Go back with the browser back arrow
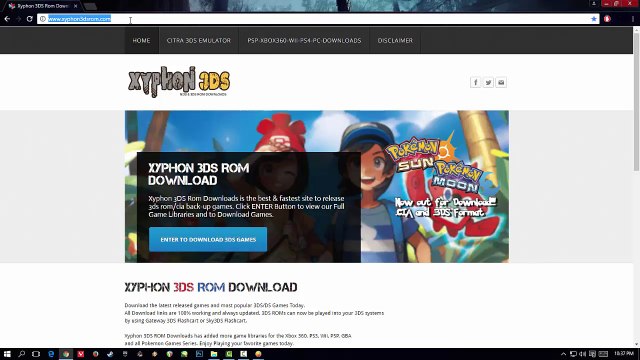Screen dimensions: 640x360 (x=7, y=19)
